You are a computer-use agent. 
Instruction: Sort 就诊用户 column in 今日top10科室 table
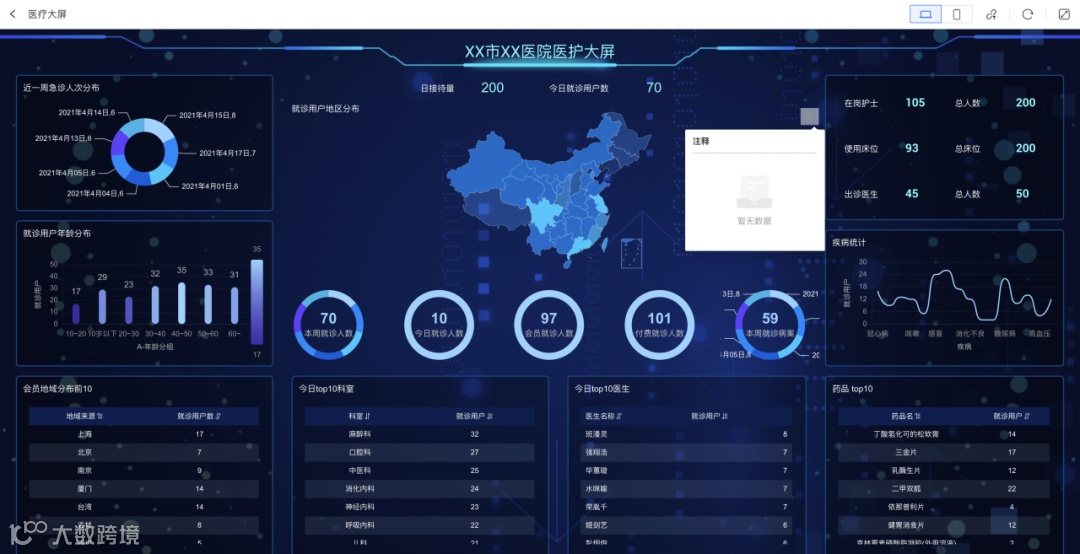pyautogui.click(x=490, y=416)
